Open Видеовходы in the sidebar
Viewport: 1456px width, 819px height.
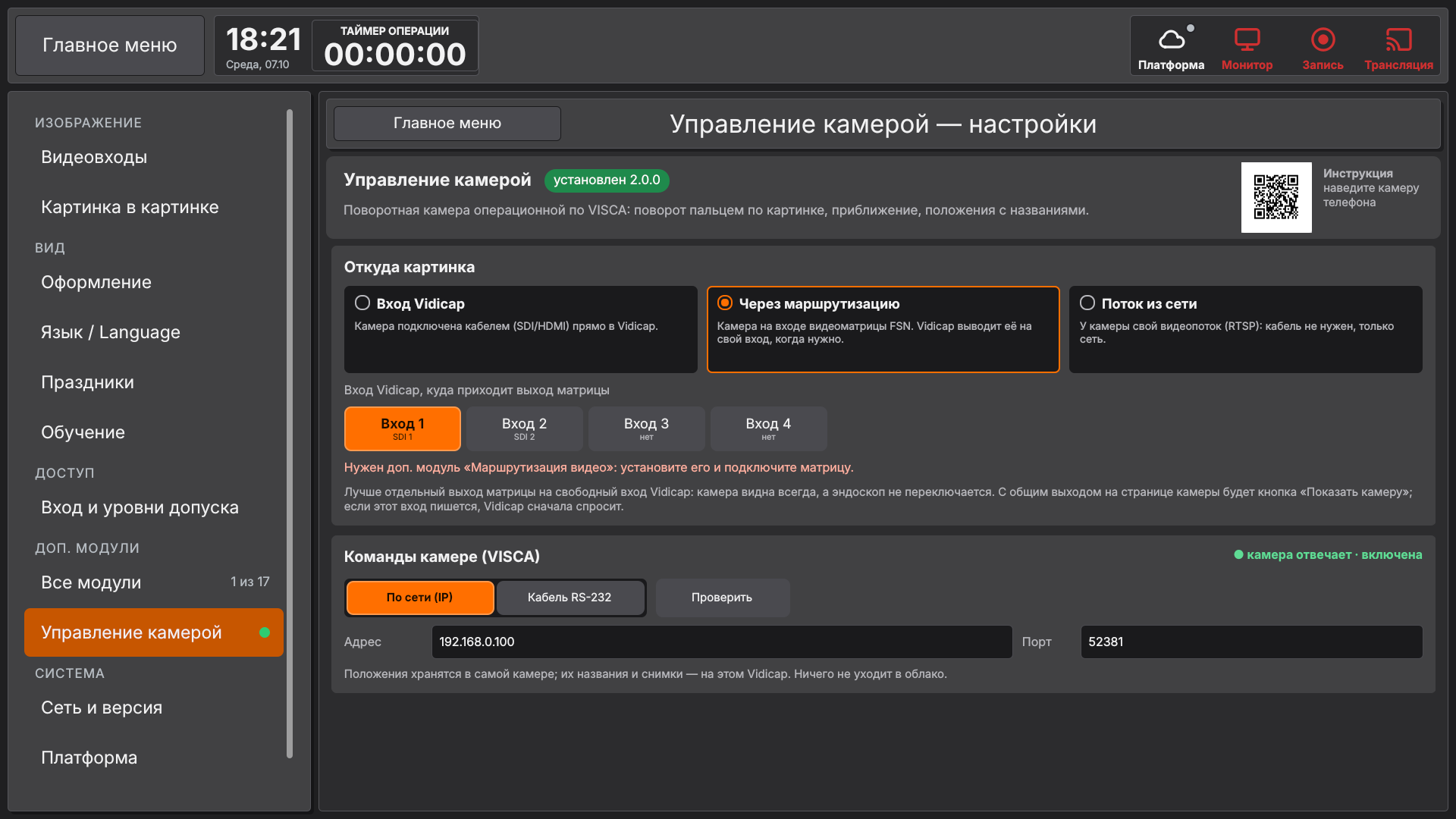point(154,157)
